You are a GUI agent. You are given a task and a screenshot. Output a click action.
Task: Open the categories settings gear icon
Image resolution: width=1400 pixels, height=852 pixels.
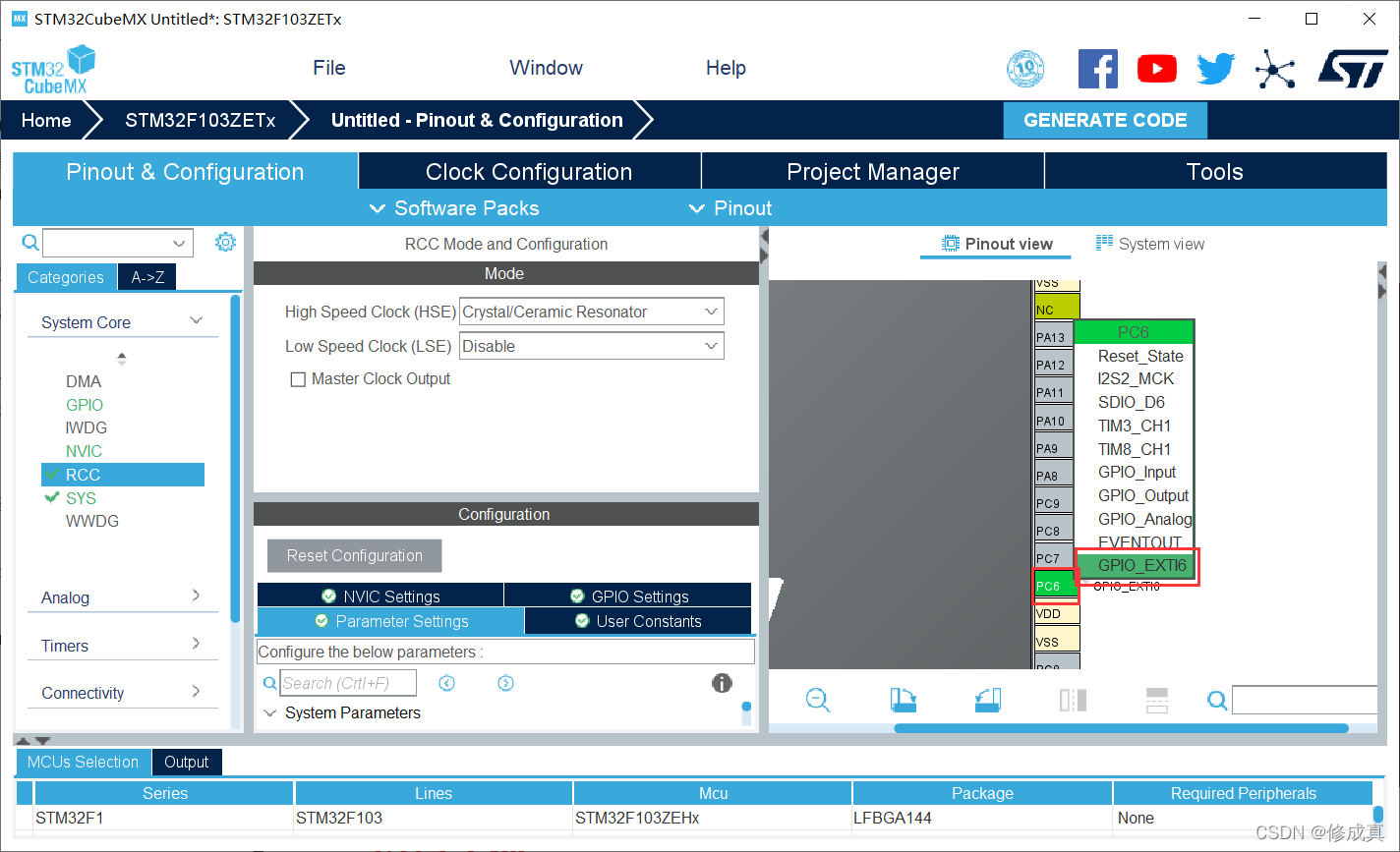225,242
